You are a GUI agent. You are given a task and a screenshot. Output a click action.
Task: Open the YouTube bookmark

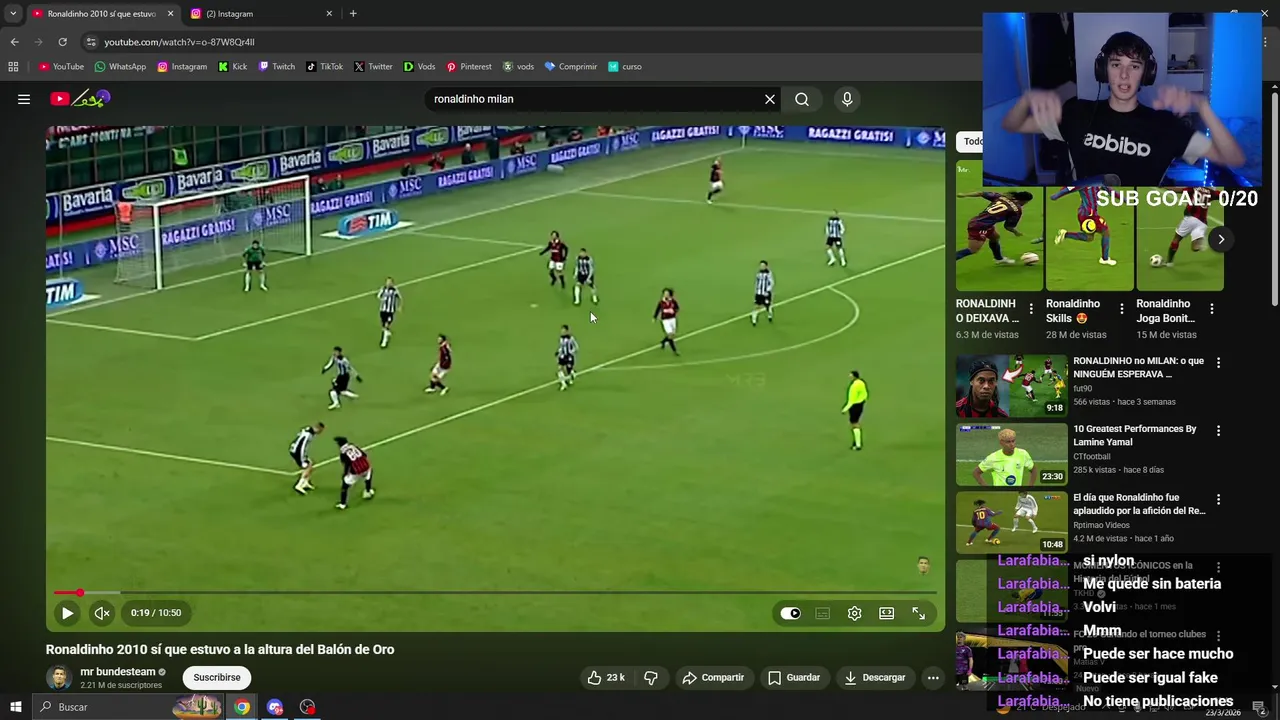pyautogui.click(x=61, y=67)
